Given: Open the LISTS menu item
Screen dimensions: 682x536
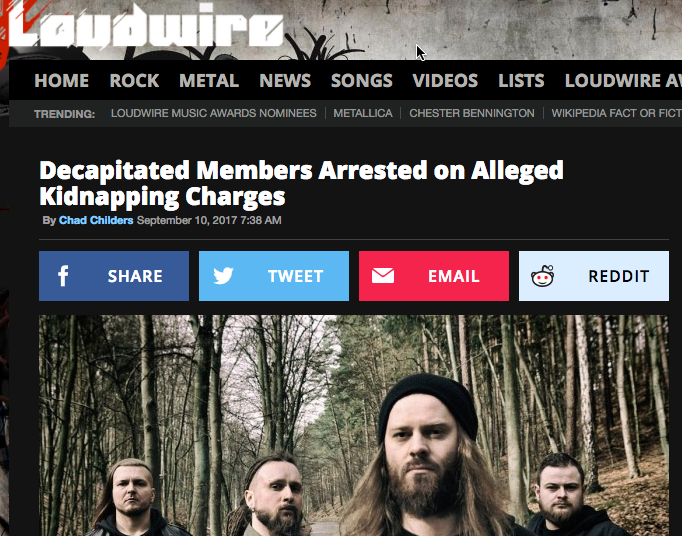Looking at the screenshot, I should click(522, 80).
